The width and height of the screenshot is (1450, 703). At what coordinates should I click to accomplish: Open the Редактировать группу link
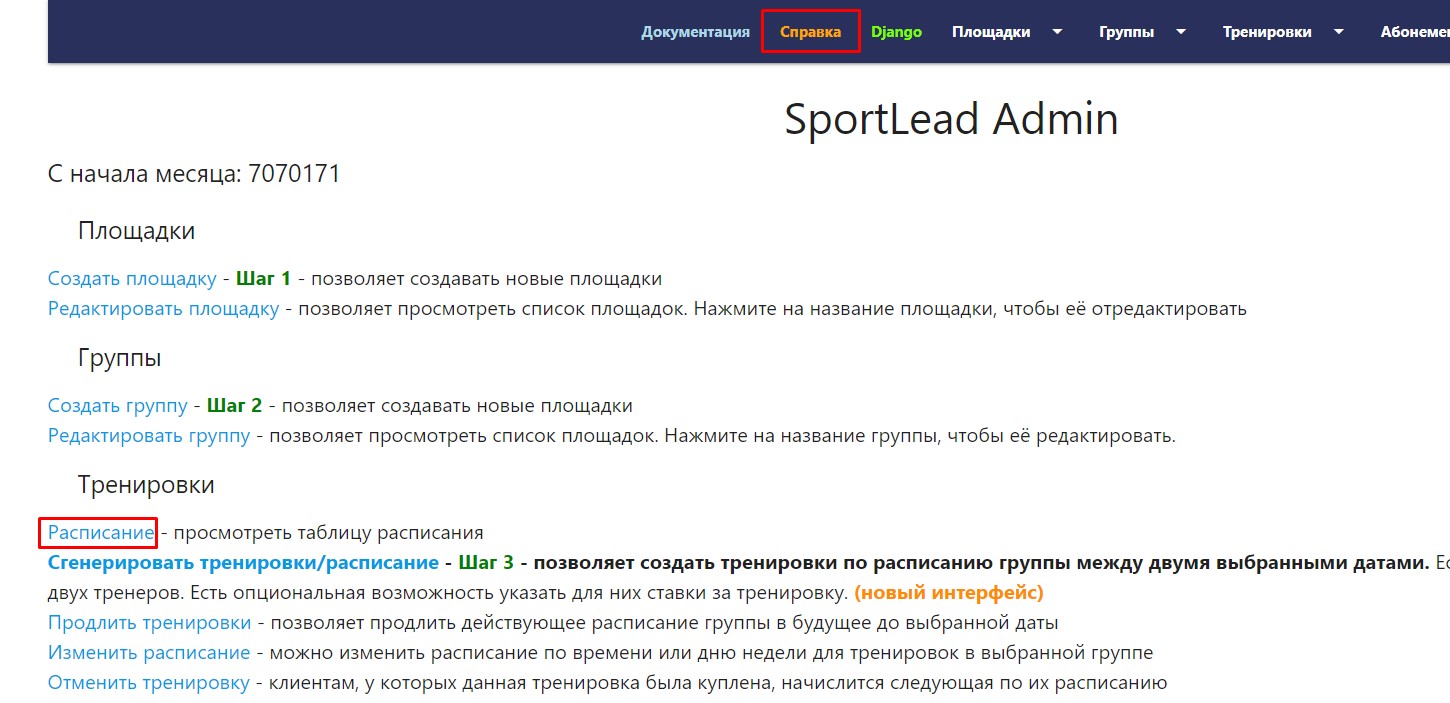point(148,436)
